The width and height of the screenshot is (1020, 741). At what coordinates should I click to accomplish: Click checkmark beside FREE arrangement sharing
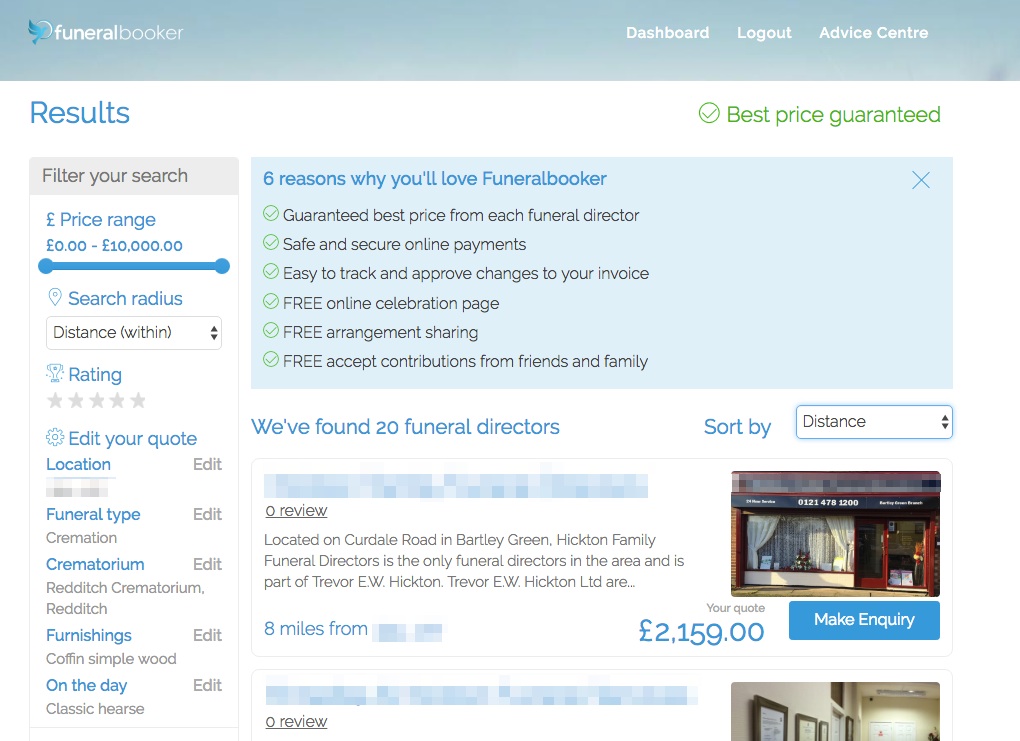[x=271, y=330]
